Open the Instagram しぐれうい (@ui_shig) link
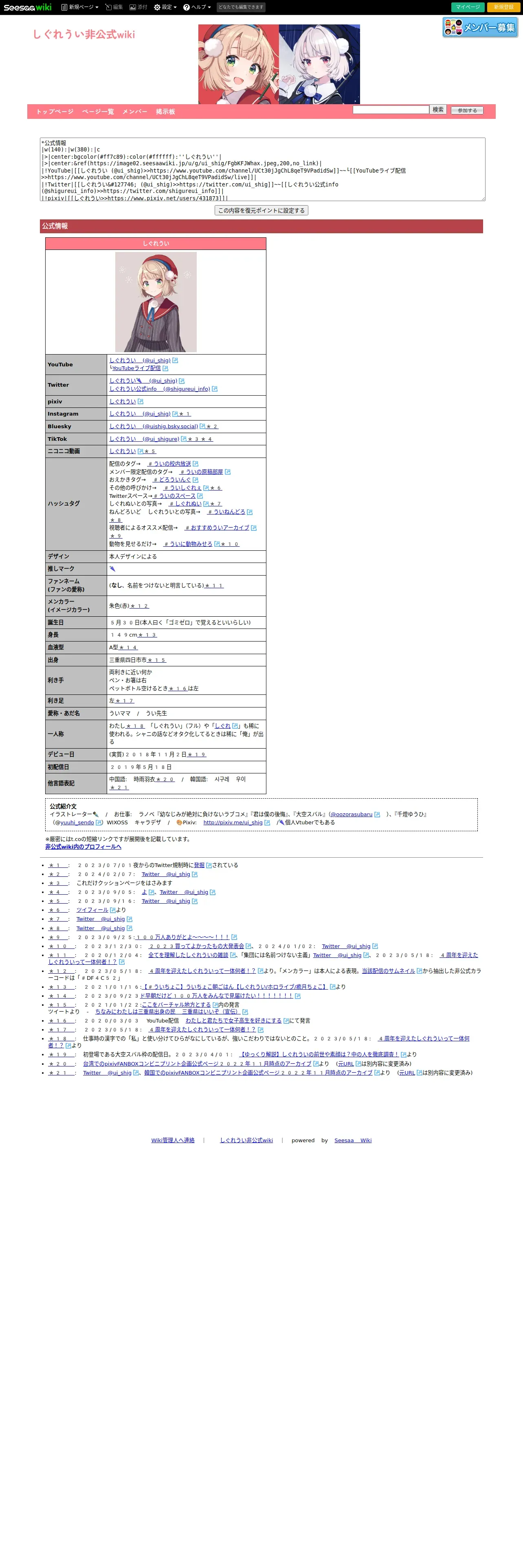 pyautogui.click(x=140, y=414)
